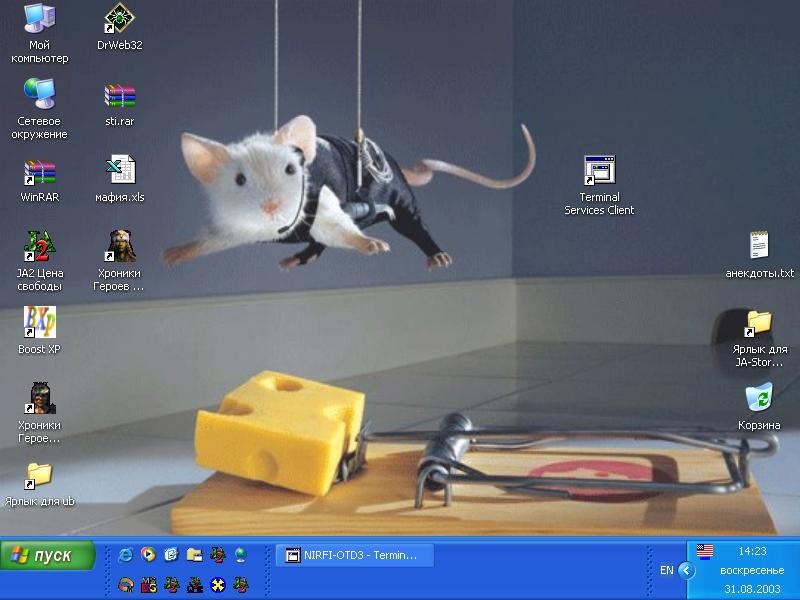Select the sti.rar archive file

tap(120, 97)
